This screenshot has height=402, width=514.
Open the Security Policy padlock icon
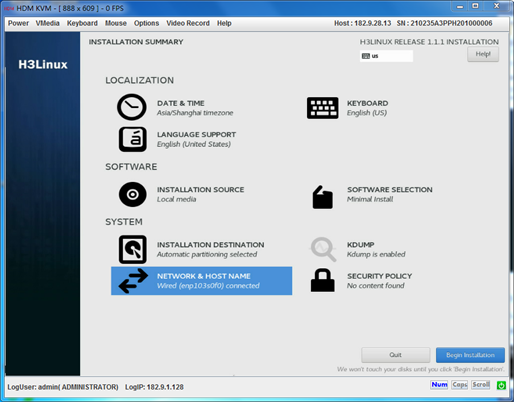click(x=322, y=280)
